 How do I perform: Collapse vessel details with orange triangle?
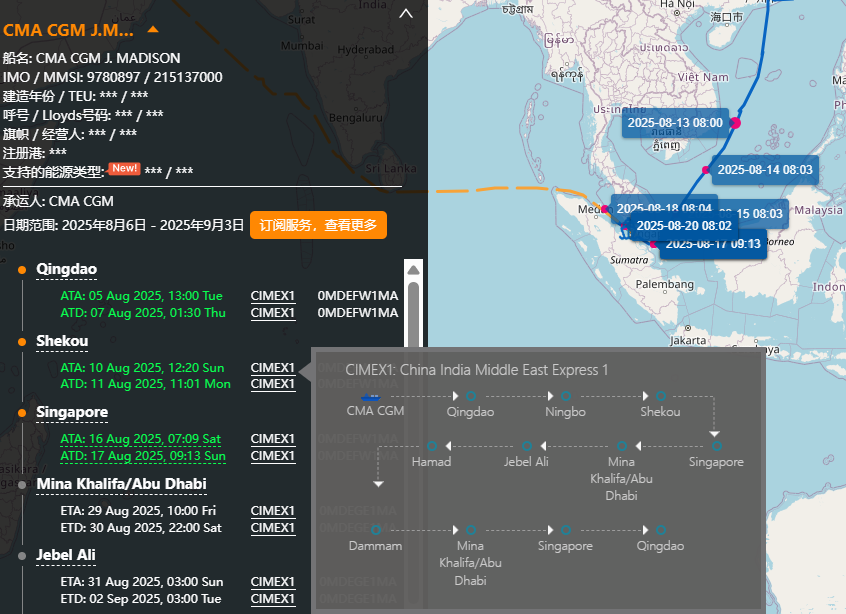[x=153, y=30]
